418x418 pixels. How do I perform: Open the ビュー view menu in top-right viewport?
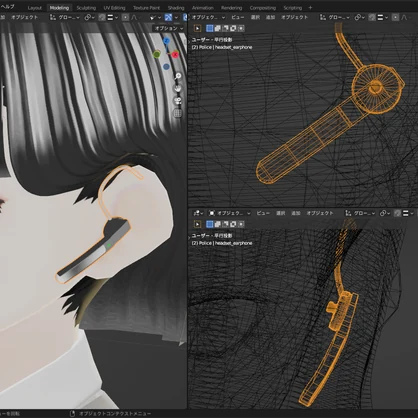click(238, 17)
